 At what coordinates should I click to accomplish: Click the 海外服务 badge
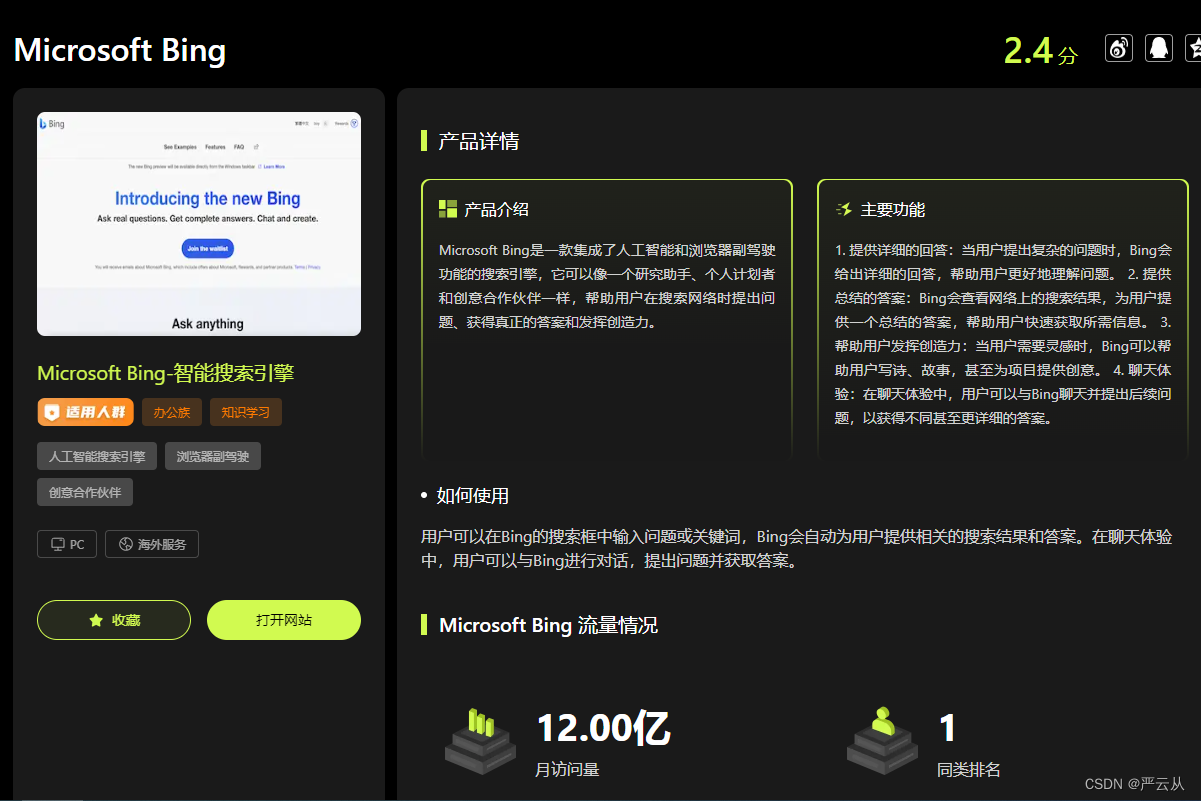[x=152, y=544]
